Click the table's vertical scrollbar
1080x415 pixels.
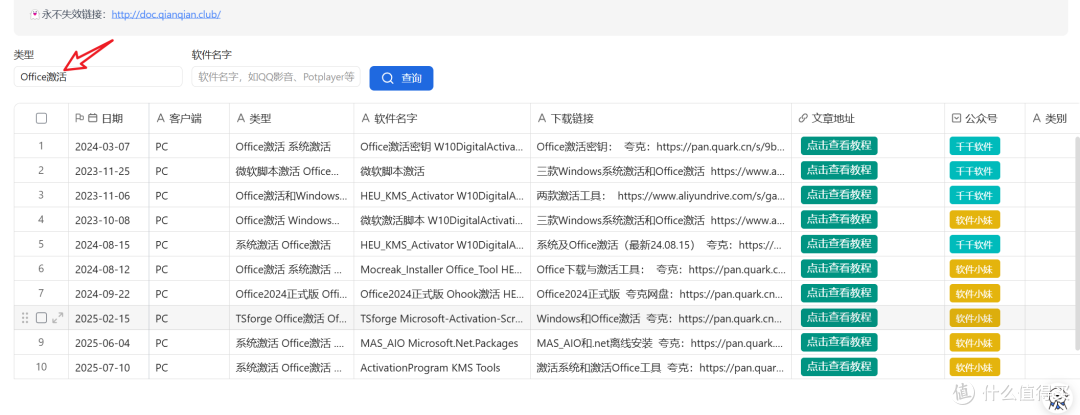point(1076,255)
